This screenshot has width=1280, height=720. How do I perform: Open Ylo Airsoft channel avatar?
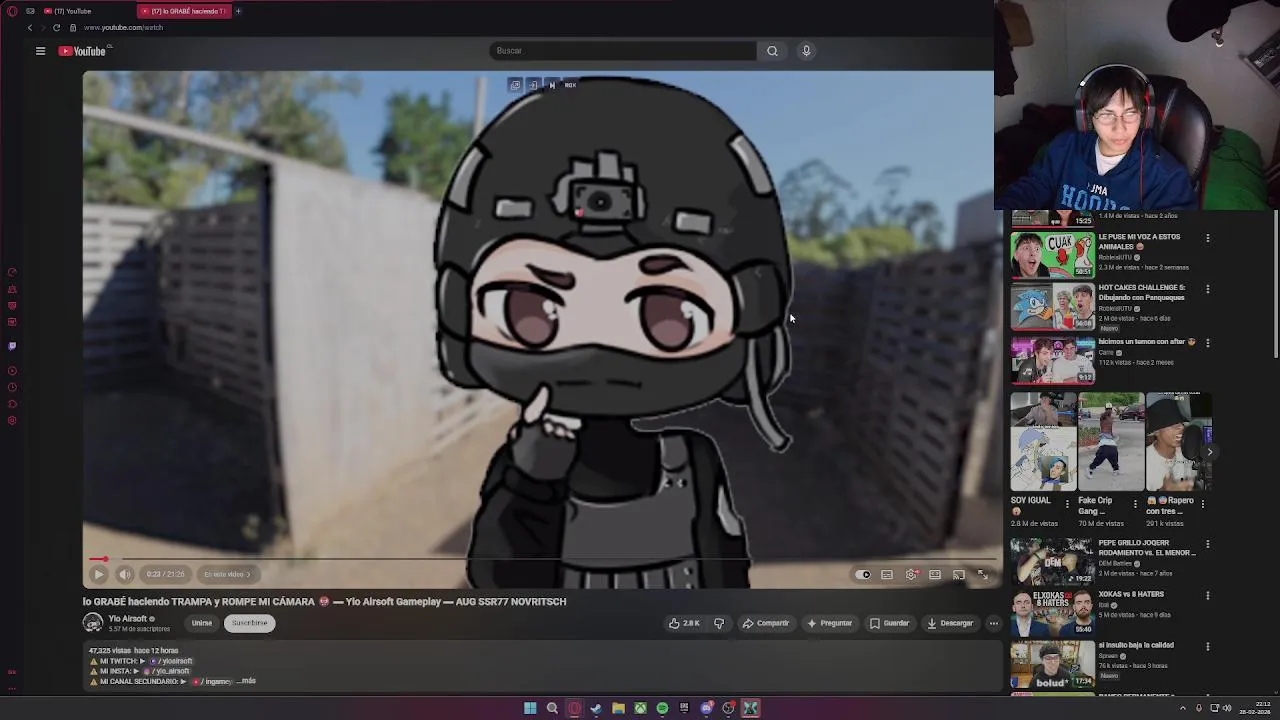(93, 623)
